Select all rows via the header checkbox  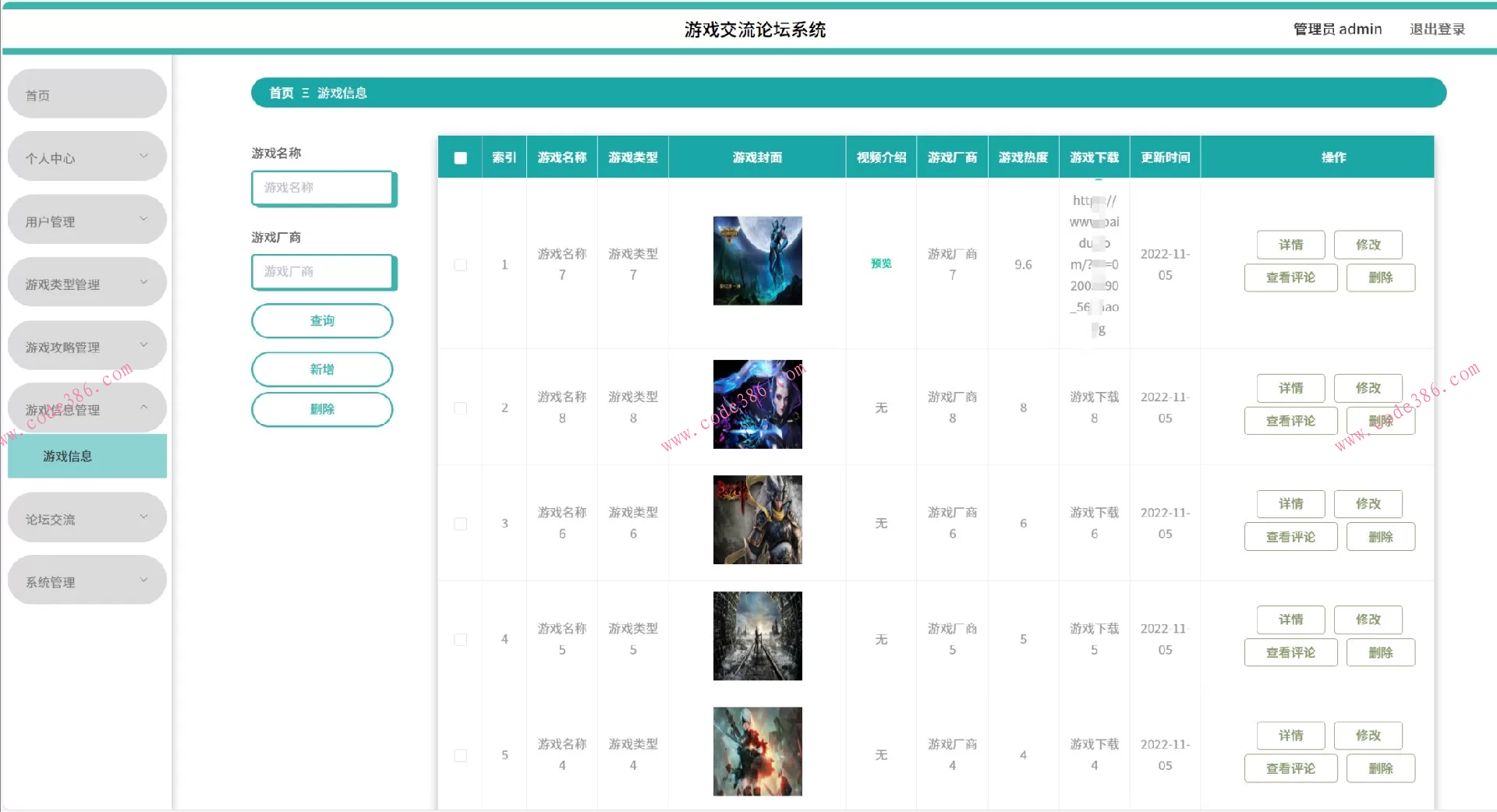click(x=460, y=157)
